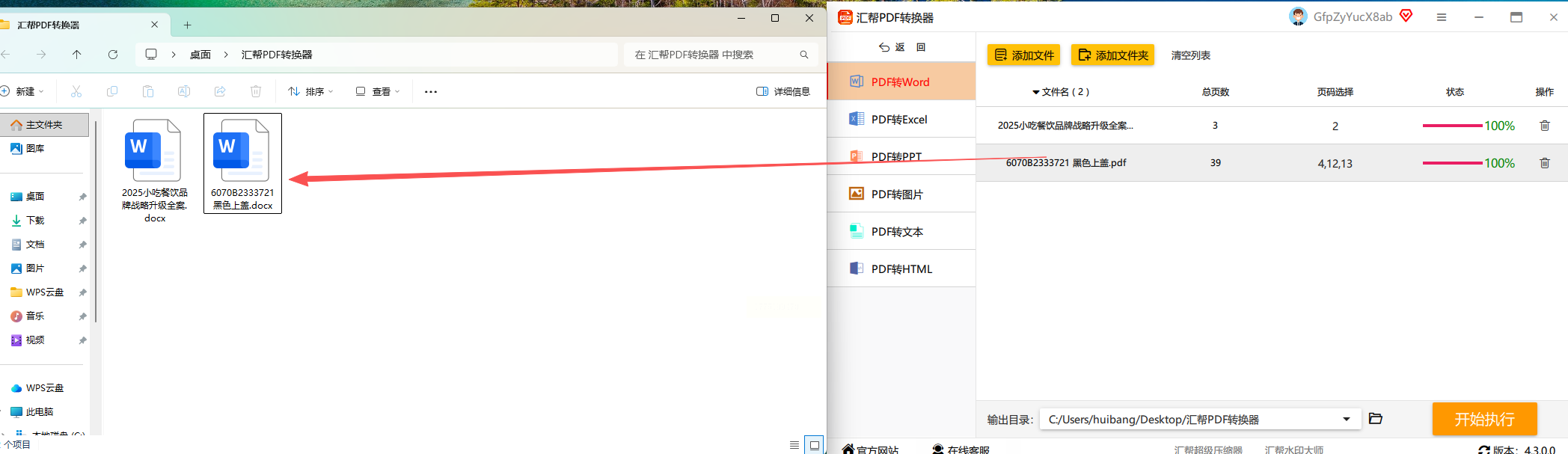Select the PDF转文本 tab
1568x454 pixels.
pos(901,231)
